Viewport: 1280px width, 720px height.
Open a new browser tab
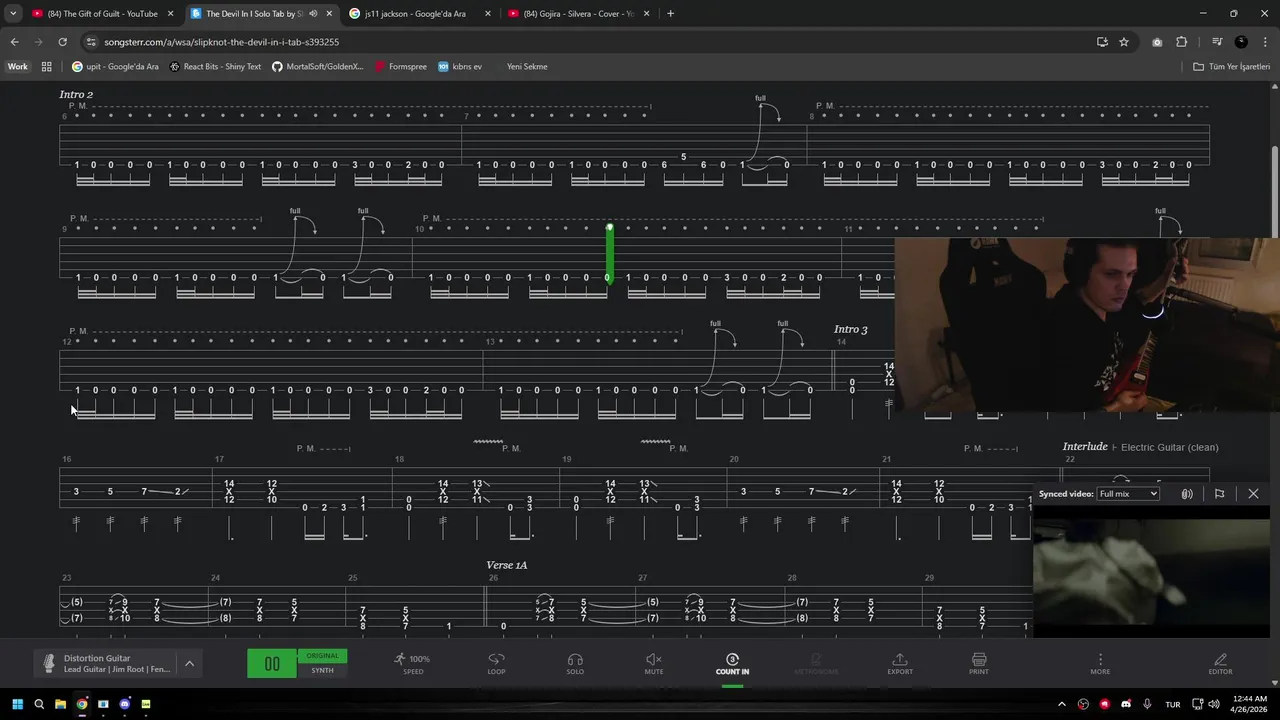pos(670,14)
